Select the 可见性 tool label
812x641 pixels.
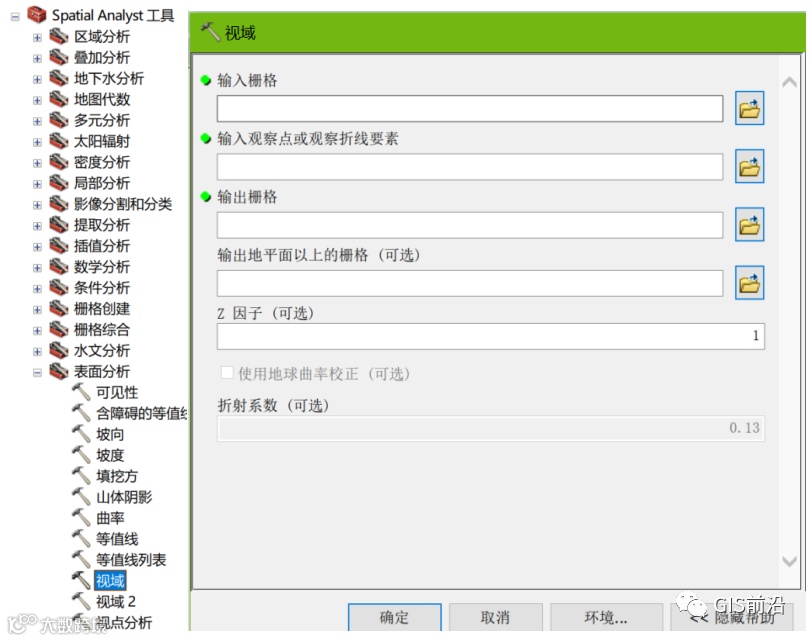117,392
